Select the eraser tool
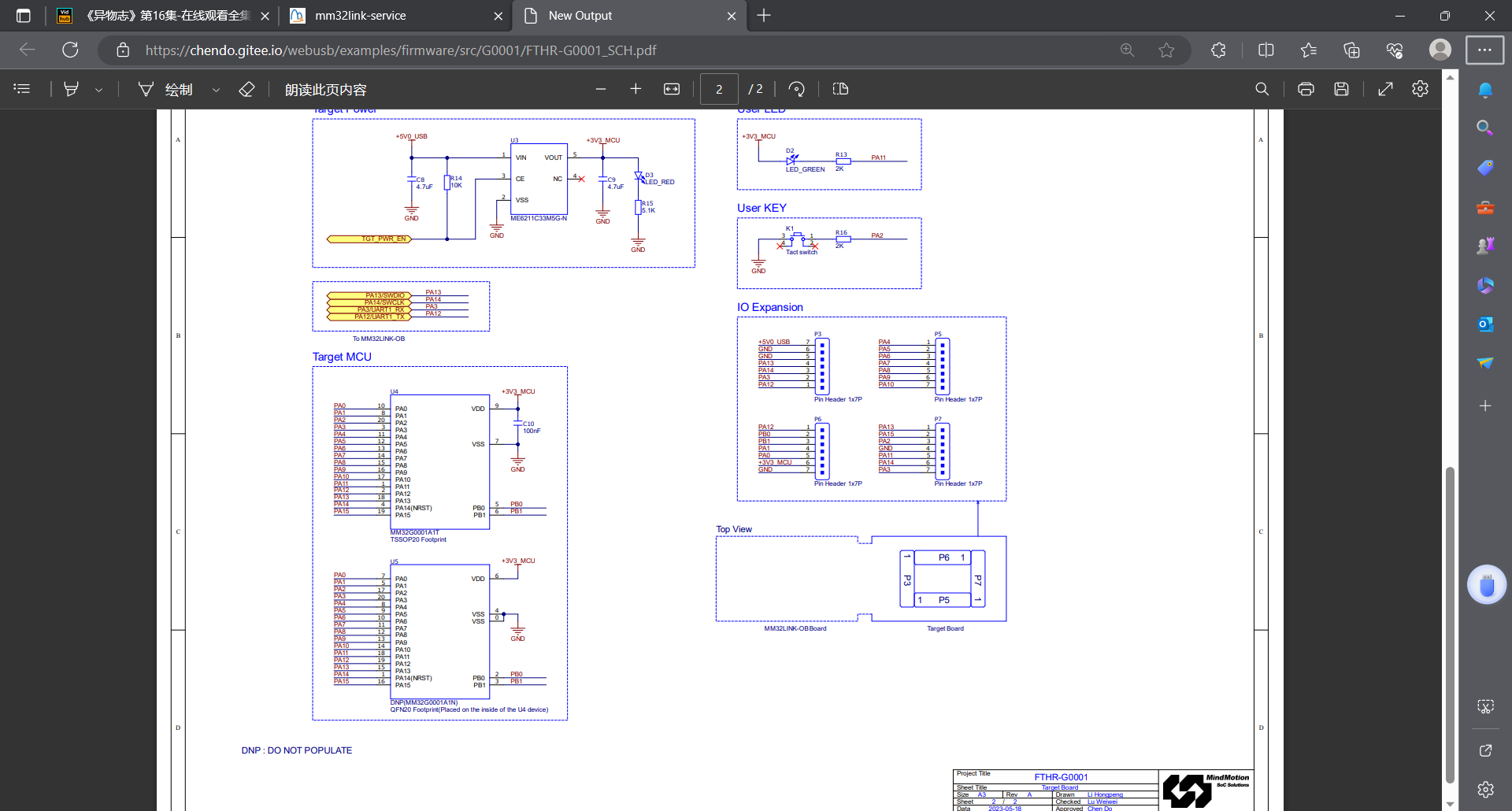 click(246, 89)
